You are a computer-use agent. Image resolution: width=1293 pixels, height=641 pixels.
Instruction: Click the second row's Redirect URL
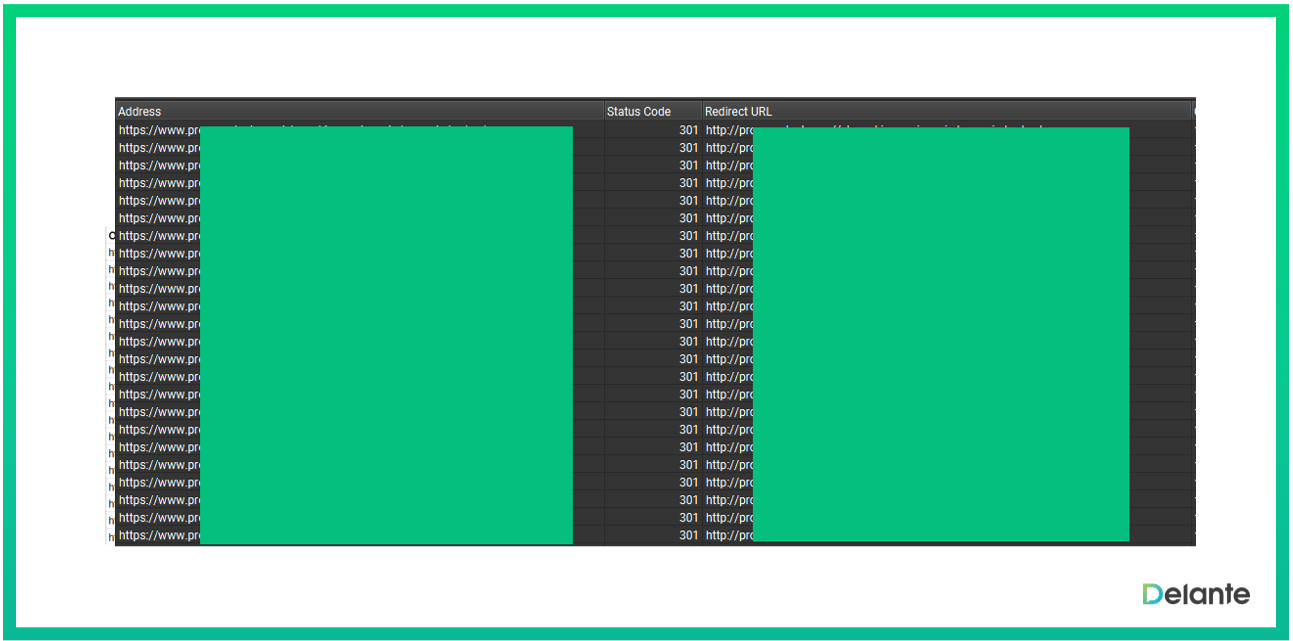coord(728,148)
